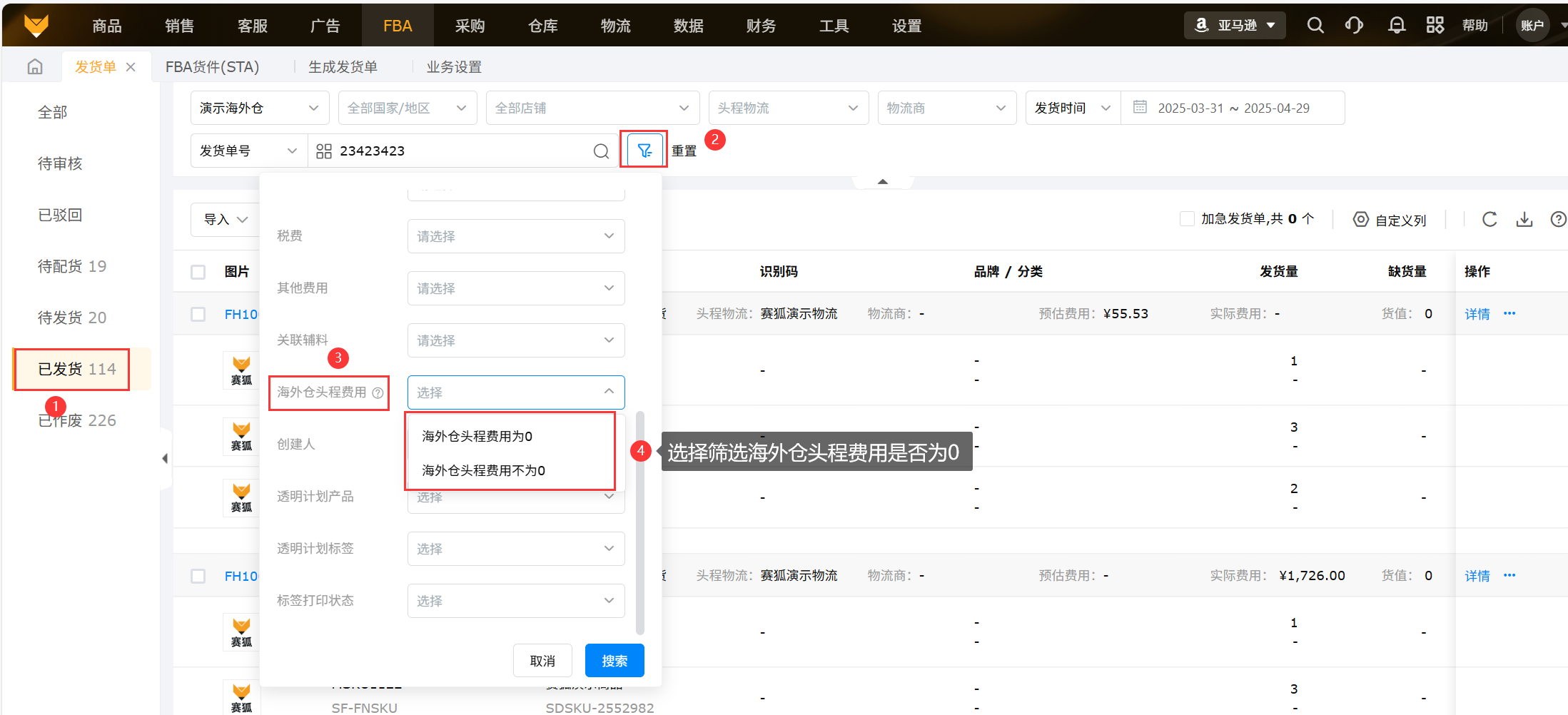Toggle the select-all header checkbox
1568x715 pixels.
(198, 272)
